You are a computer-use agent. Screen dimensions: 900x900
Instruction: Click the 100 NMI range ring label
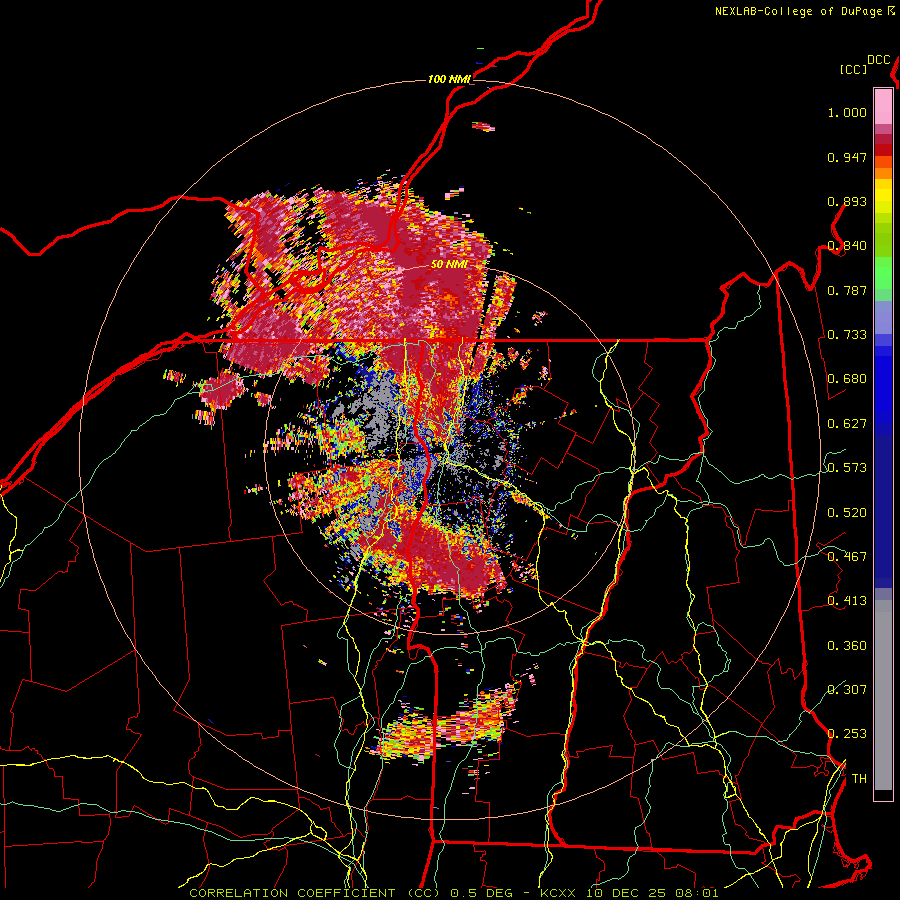pyautogui.click(x=449, y=79)
